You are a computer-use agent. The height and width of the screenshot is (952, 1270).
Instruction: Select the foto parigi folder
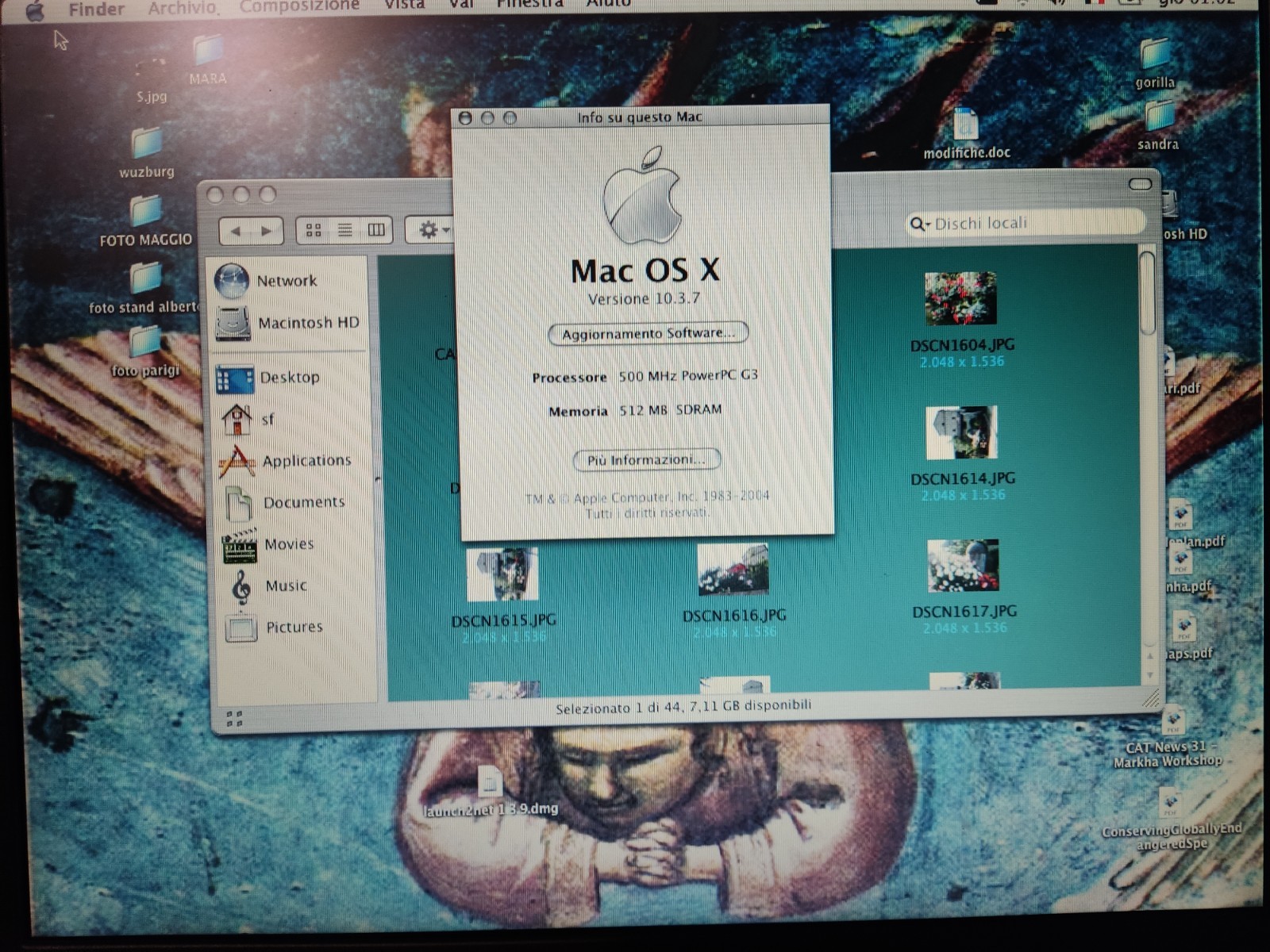[145, 350]
